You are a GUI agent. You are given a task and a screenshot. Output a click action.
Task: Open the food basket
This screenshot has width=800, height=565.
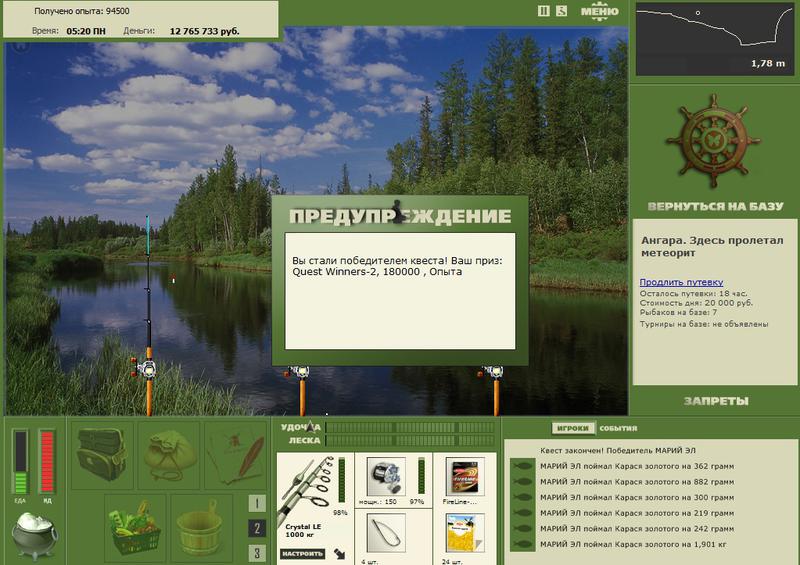pyautogui.click(x=135, y=527)
